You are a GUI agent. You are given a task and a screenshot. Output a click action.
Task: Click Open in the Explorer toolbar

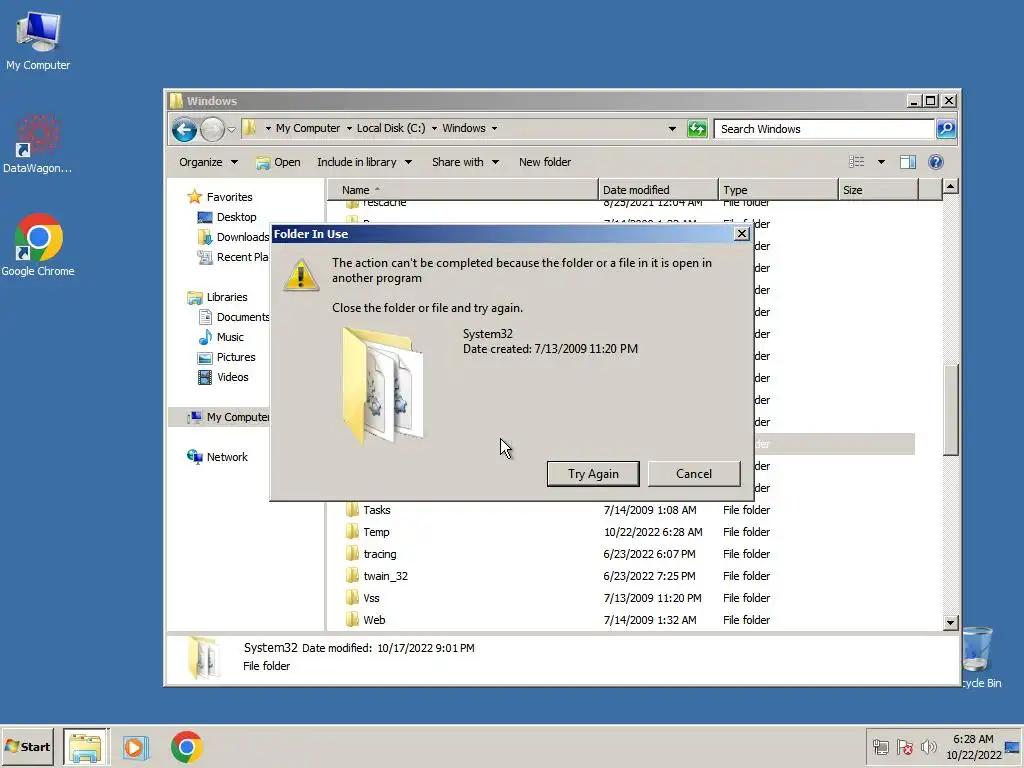[x=278, y=162]
